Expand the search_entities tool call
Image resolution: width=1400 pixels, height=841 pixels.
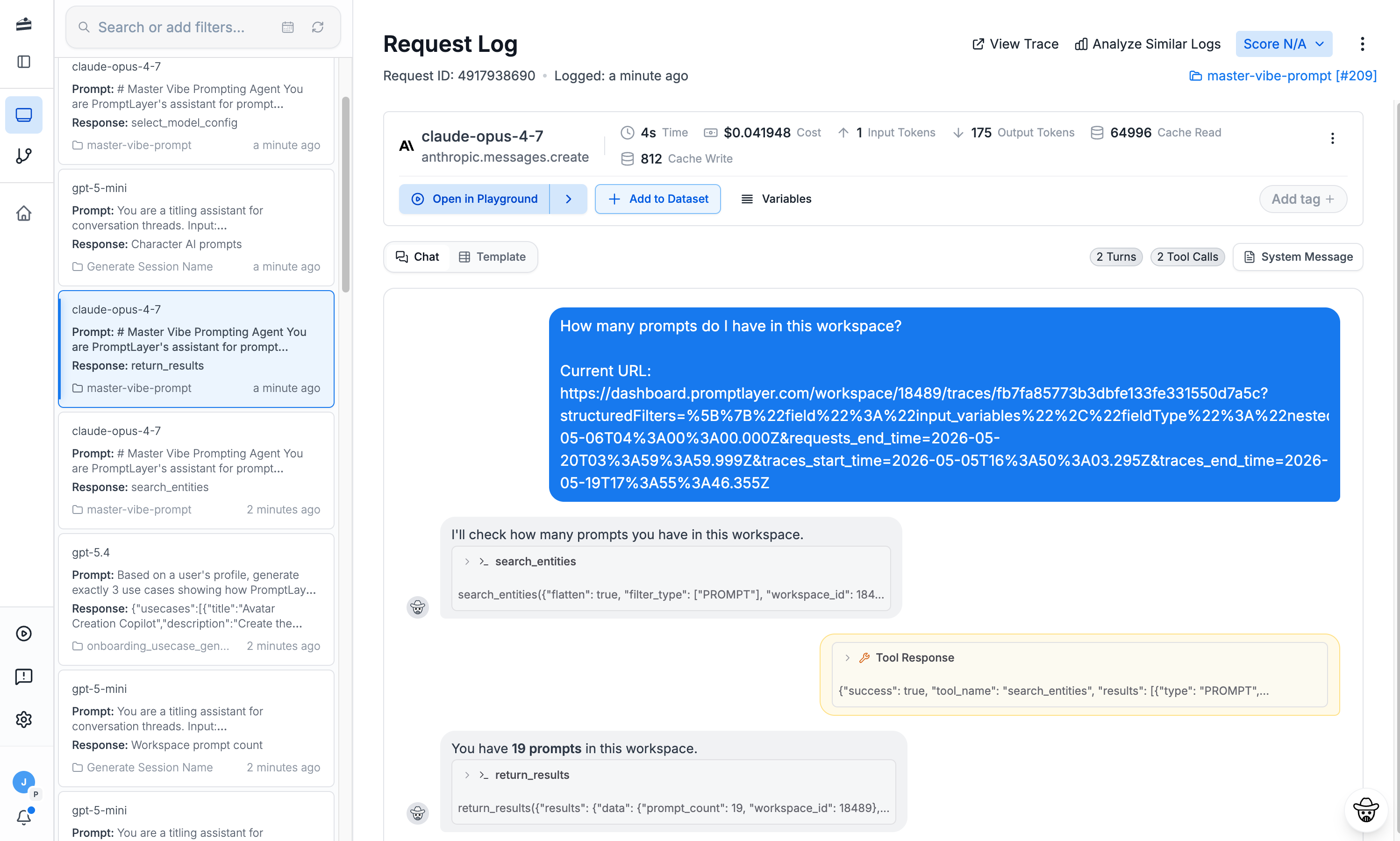click(x=466, y=561)
